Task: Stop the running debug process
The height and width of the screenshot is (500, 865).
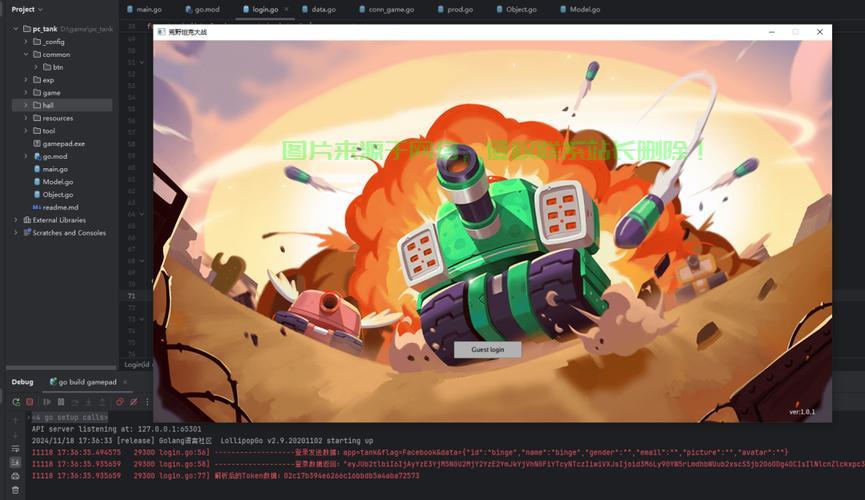Action: (30, 402)
